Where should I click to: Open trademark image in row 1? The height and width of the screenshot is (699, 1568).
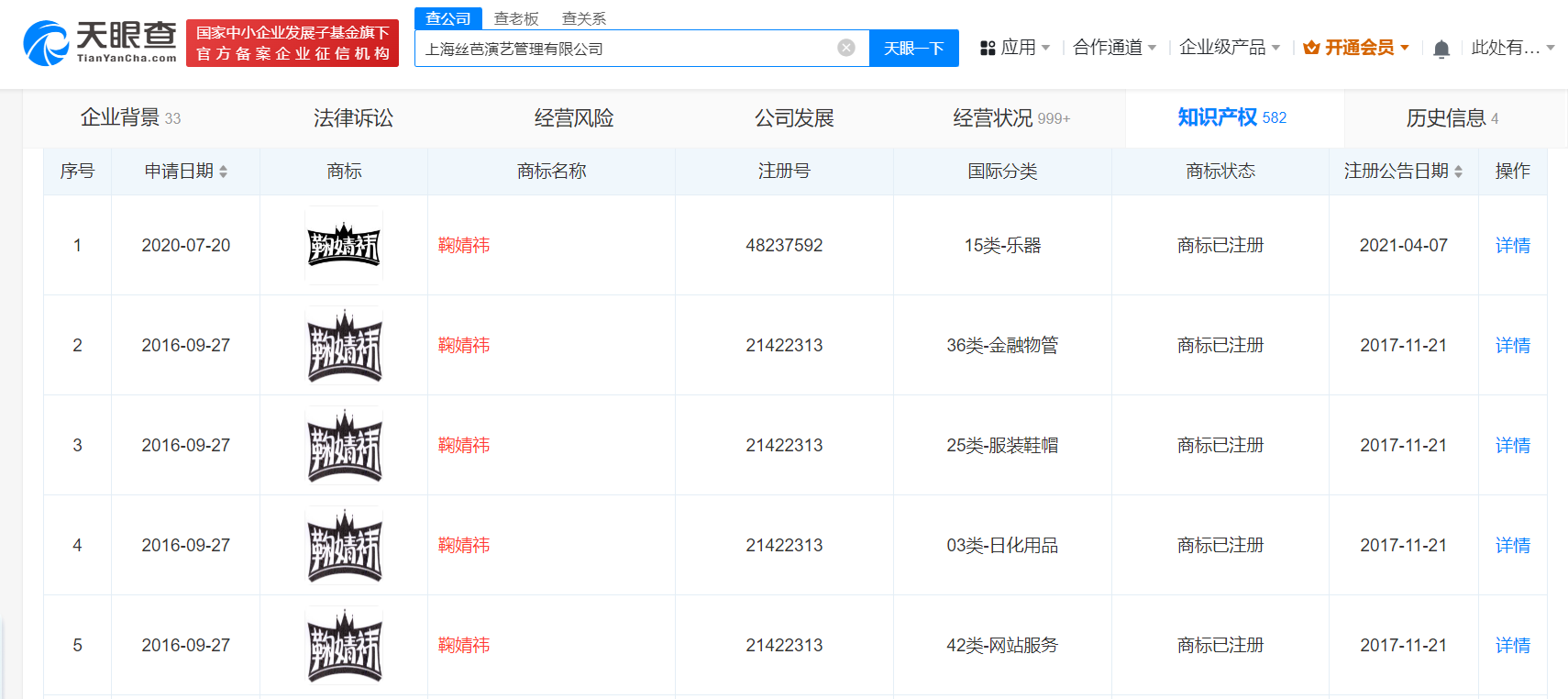tap(344, 246)
